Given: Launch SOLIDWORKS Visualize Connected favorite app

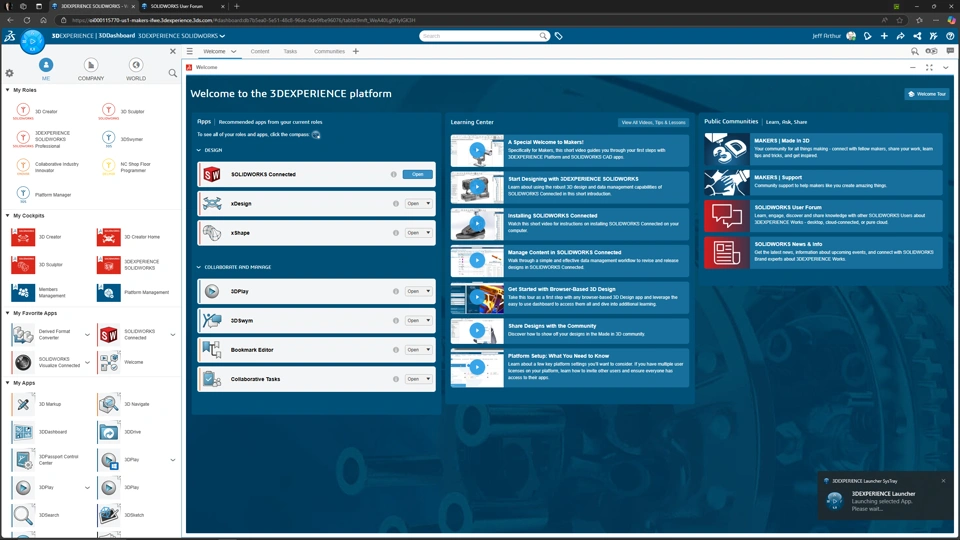Looking at the screenshot, I should pos(46,362).
